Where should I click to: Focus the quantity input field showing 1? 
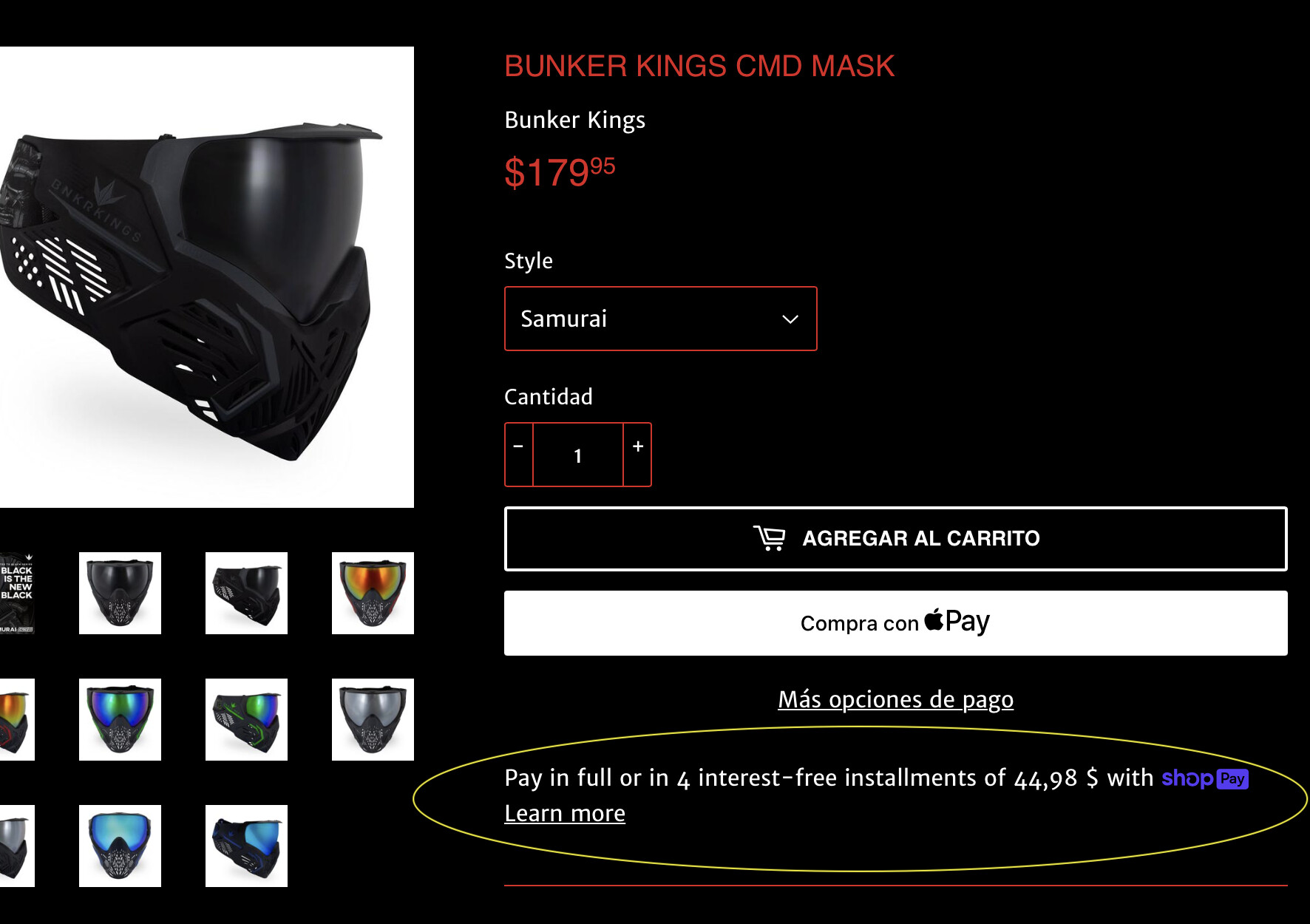(x=578, y=455)
